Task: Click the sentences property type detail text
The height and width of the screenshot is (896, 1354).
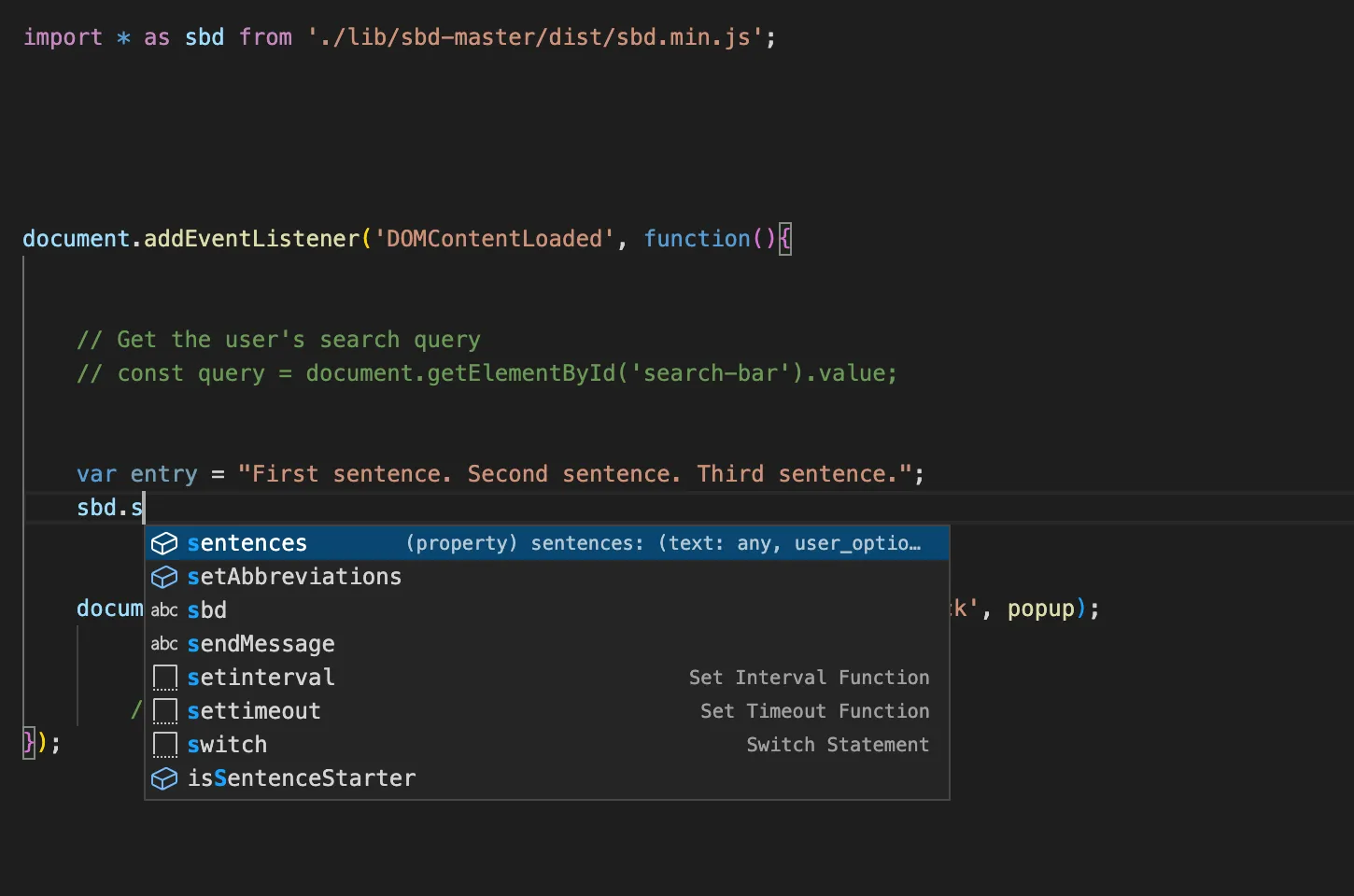Action: pos(663,543)
